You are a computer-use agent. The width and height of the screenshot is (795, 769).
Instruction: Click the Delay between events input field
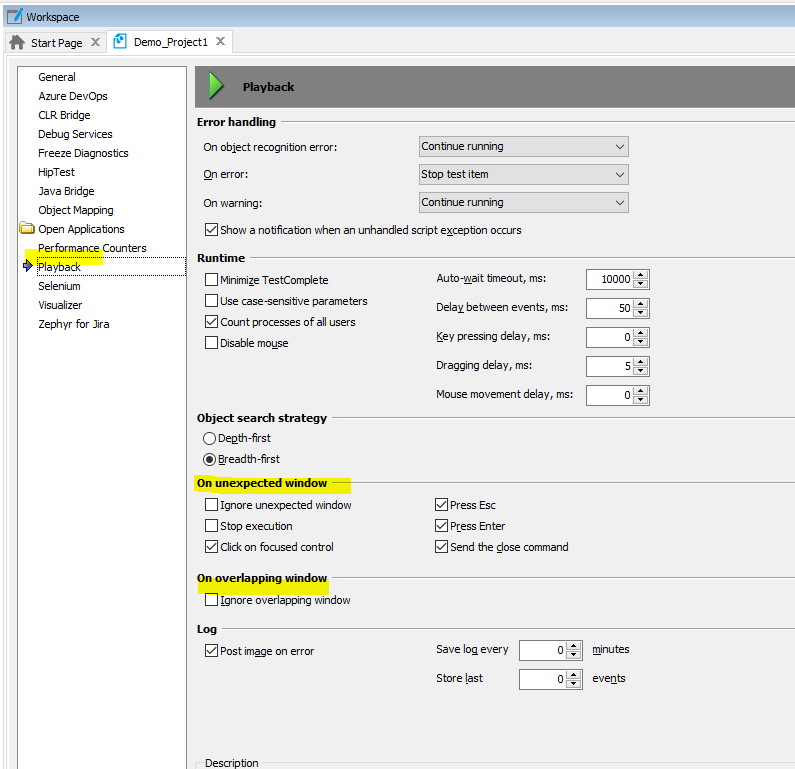click(609, 308)
